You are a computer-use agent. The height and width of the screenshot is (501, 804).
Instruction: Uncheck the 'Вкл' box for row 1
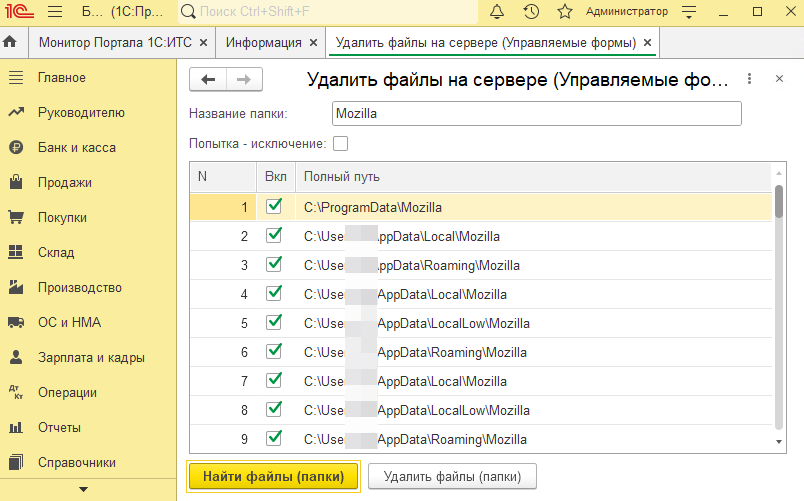274,207
